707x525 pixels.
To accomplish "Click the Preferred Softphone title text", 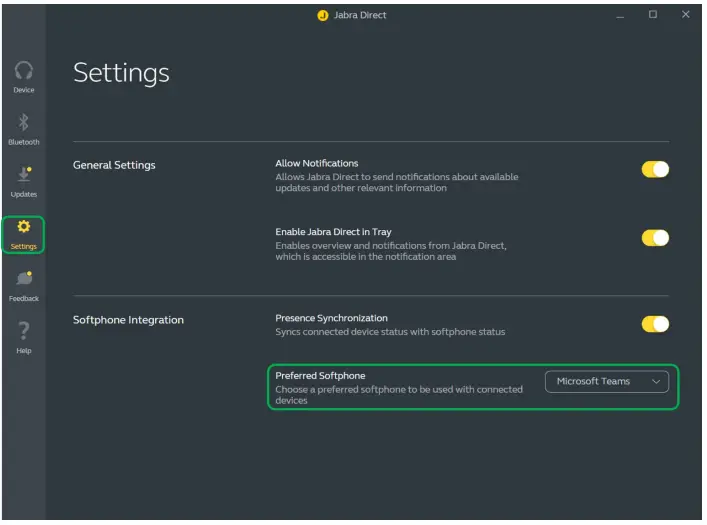I will tap(320, 376).
